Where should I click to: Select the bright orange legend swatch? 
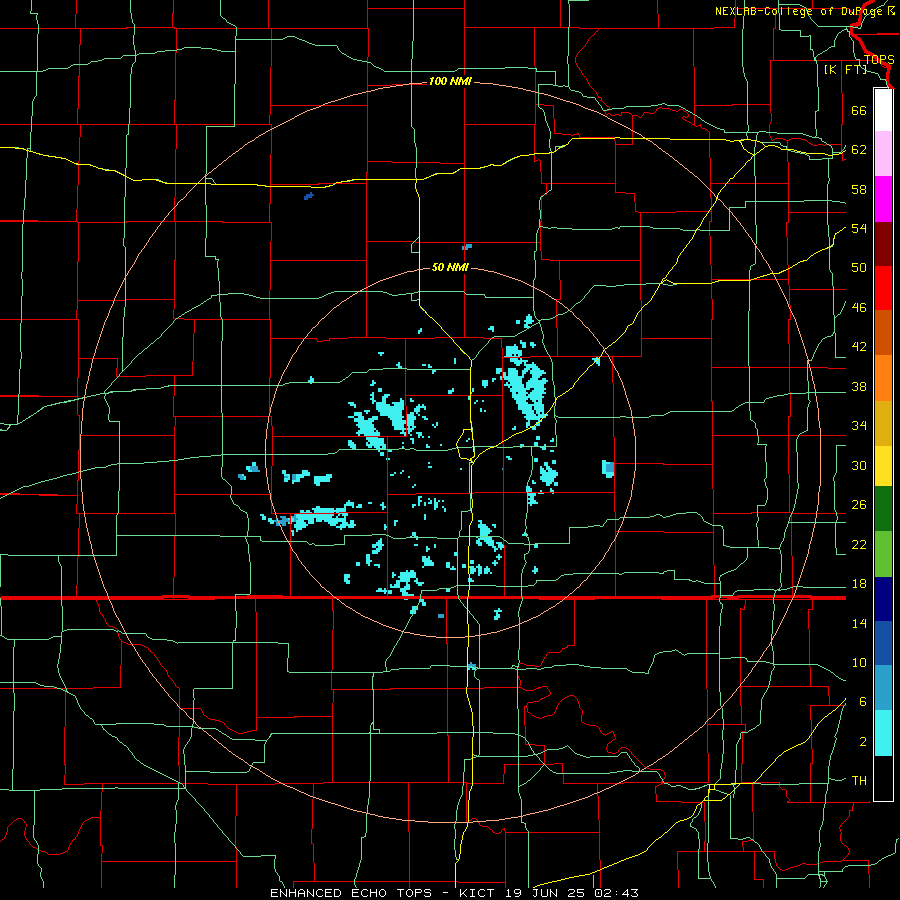(883, 377)
